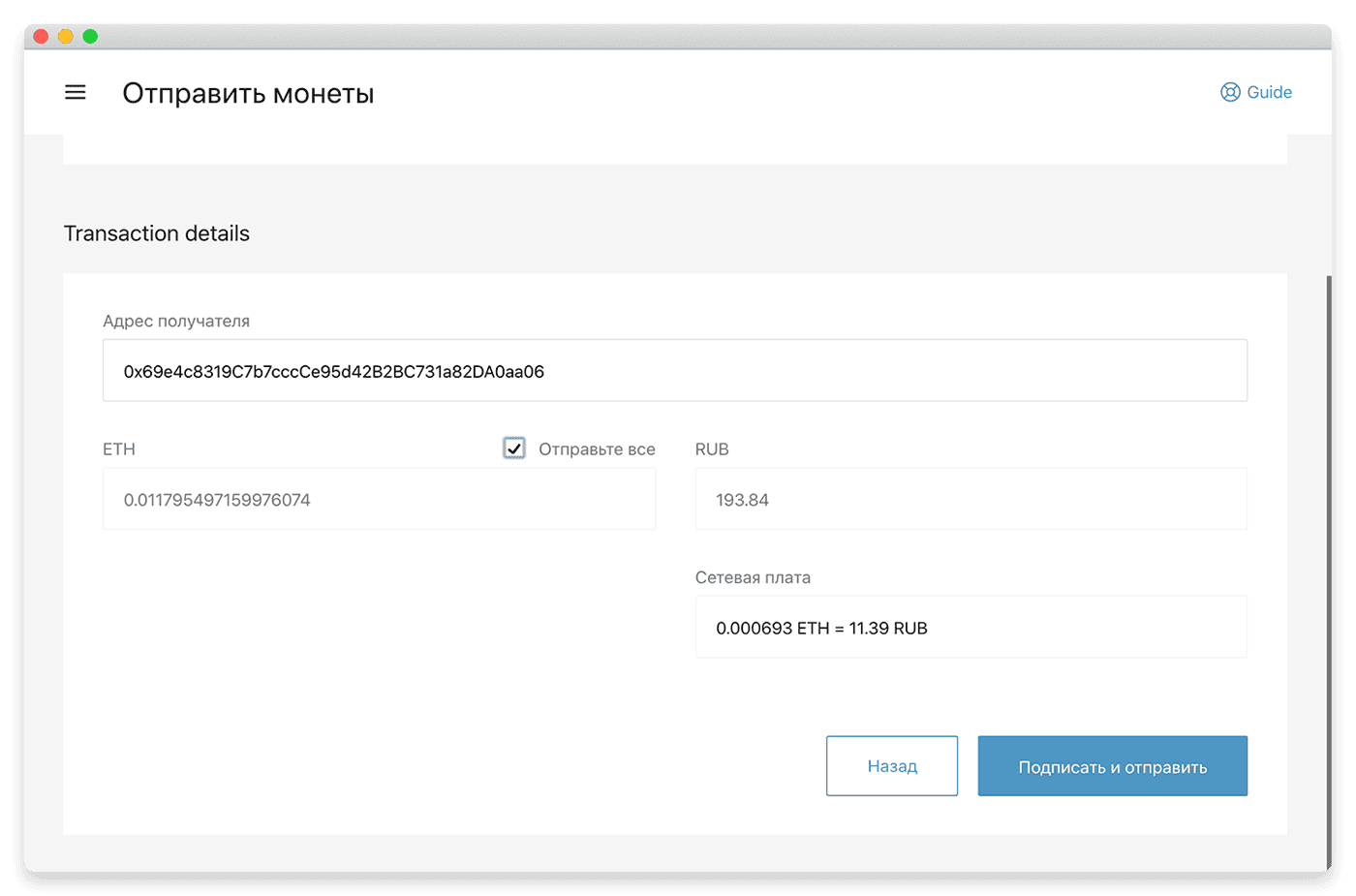This screenshot has width=1356, height=896.
Task: Click the RUB field label
Action: [712, 448]
